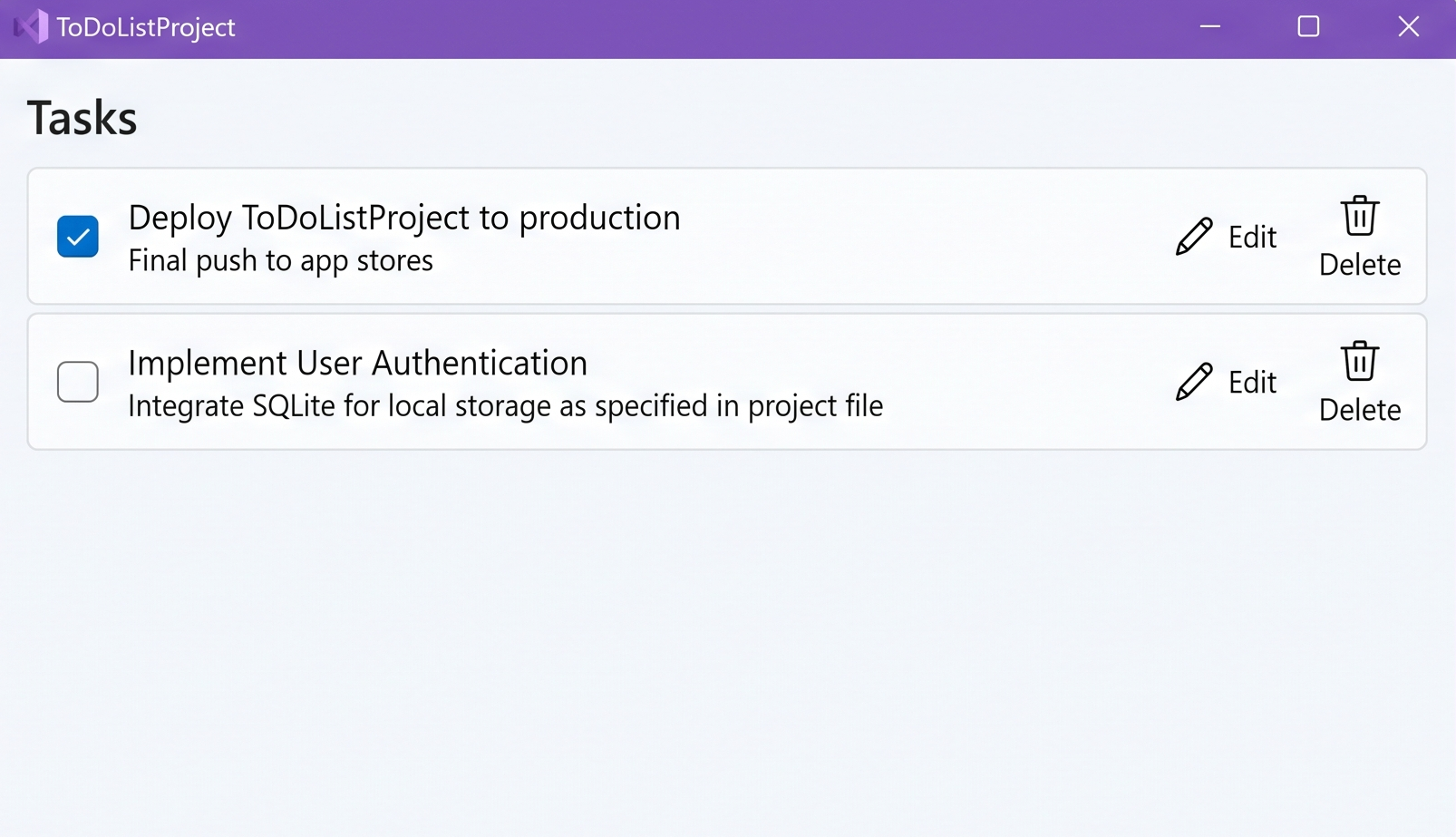Uncheck the Deploy ToDoListProject to production checkbox
The height and width of the screenshot is (837, 1456).
click(x=78, y=237)
